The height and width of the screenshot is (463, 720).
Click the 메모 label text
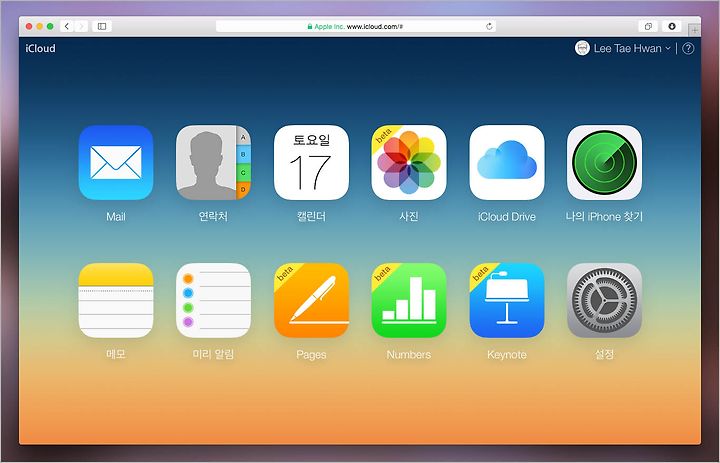pos(116,354)
